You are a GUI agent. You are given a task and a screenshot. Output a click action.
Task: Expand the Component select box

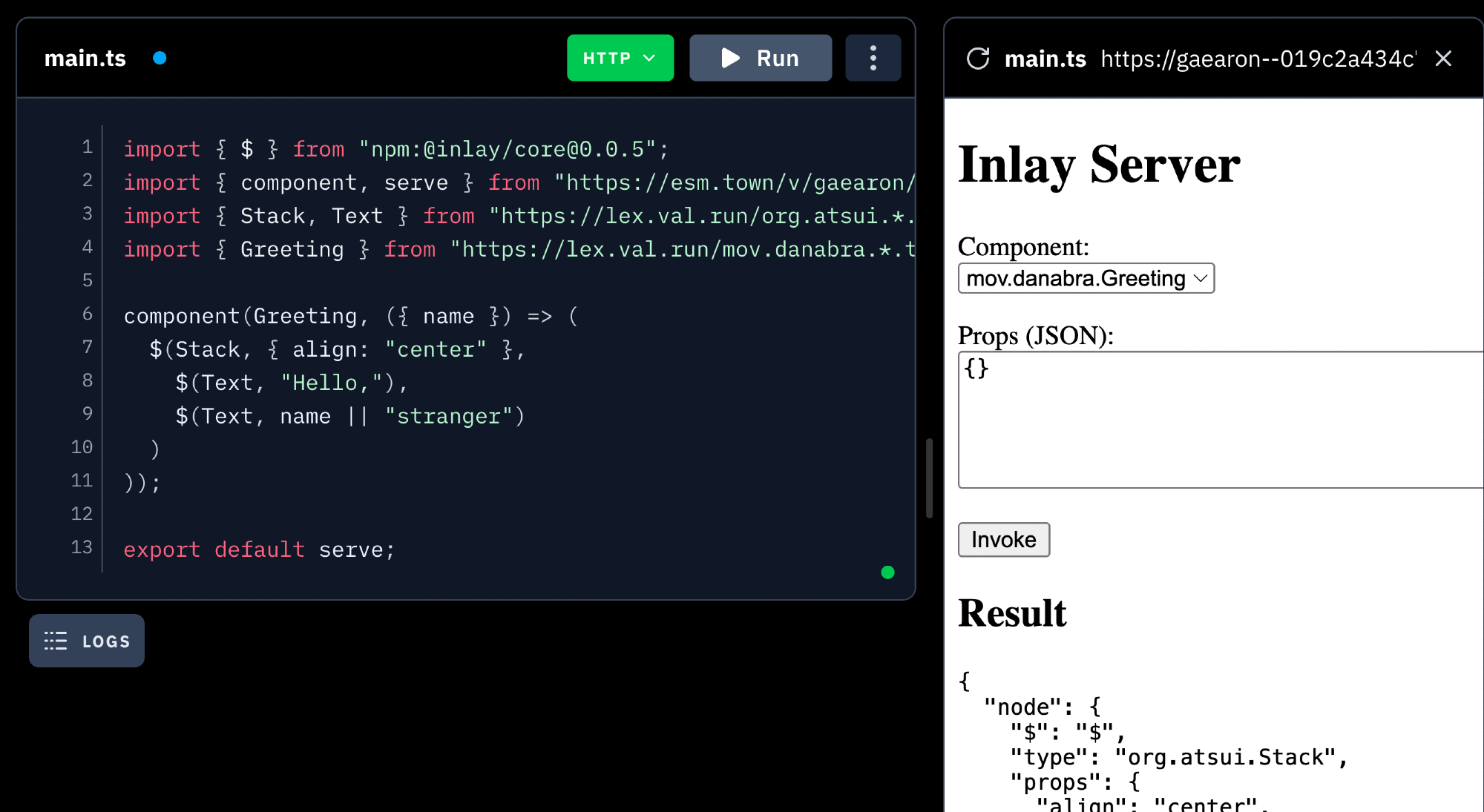tap(1086, 279)
